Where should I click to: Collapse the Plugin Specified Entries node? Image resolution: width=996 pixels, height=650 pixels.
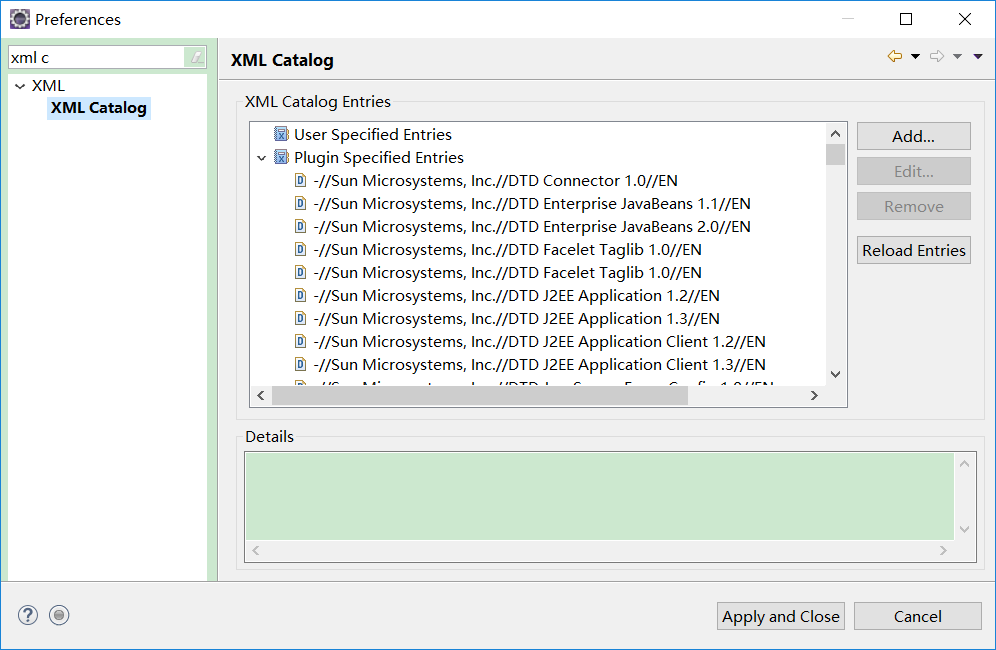[x=262, y=158]
